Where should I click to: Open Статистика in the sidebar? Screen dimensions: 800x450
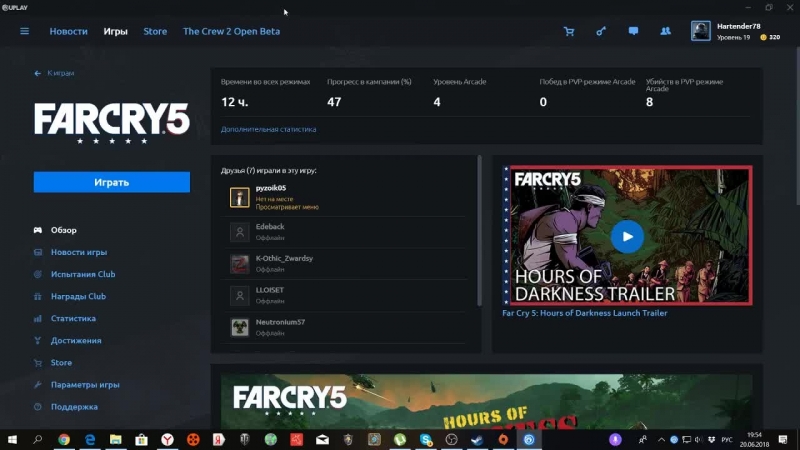point(73,318)
